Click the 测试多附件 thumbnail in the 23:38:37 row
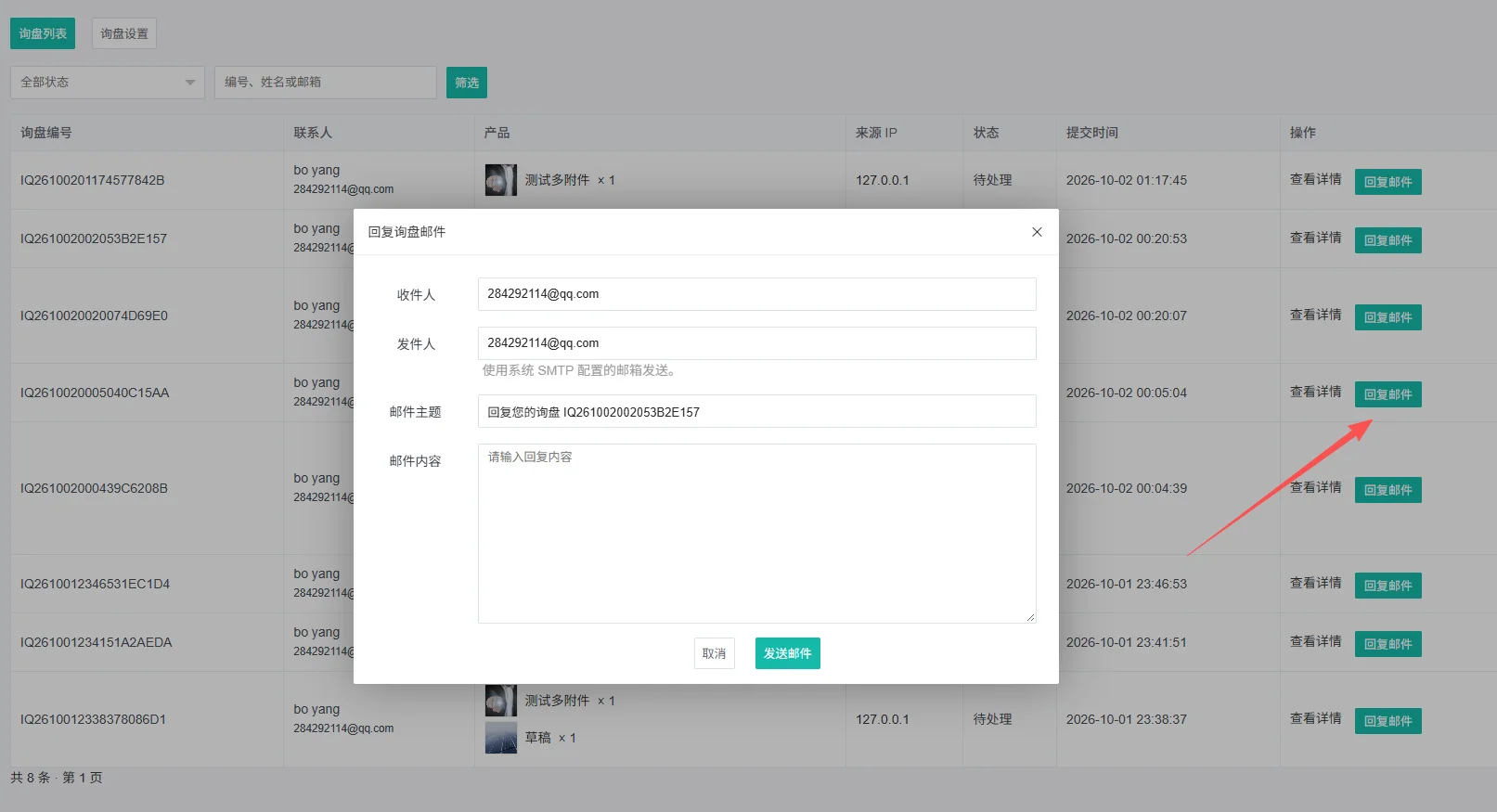The image size is (1497, 812). [501, 701]
